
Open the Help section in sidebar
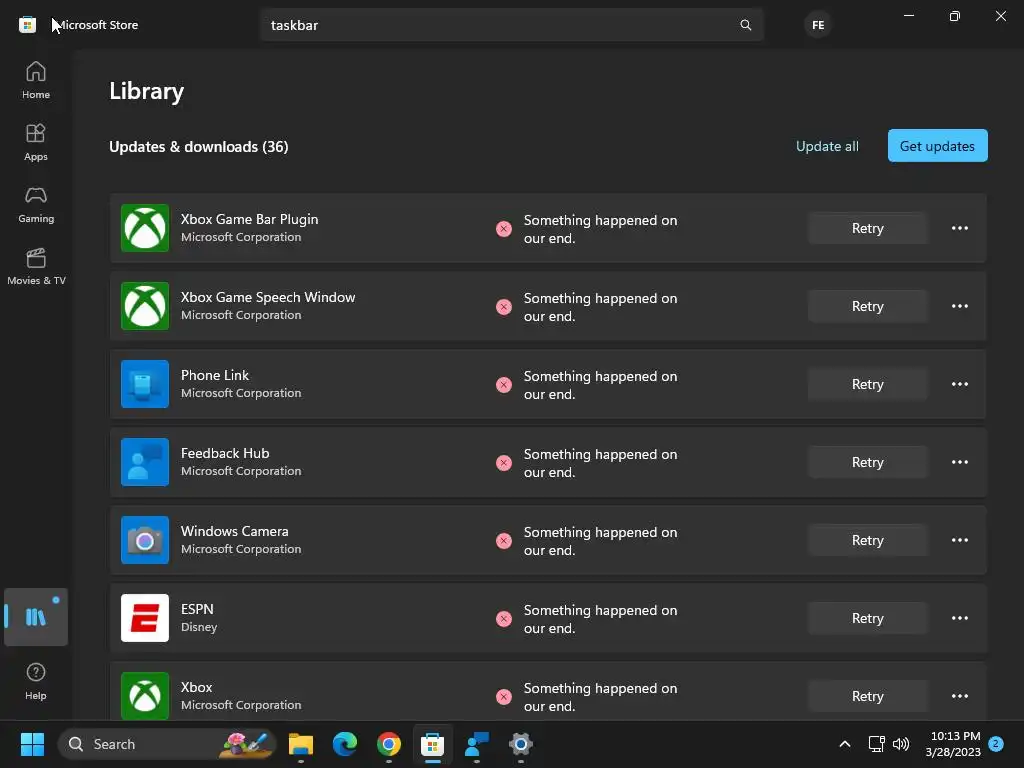coord(36,681)
